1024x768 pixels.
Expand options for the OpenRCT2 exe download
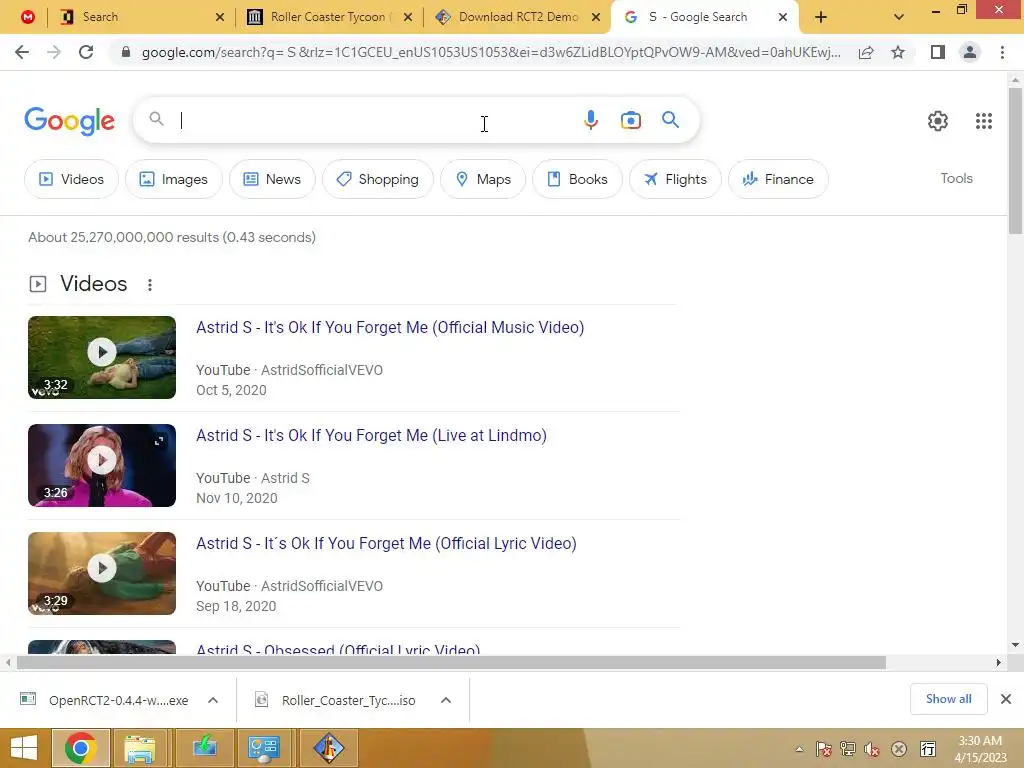click(x=213, y=700)
